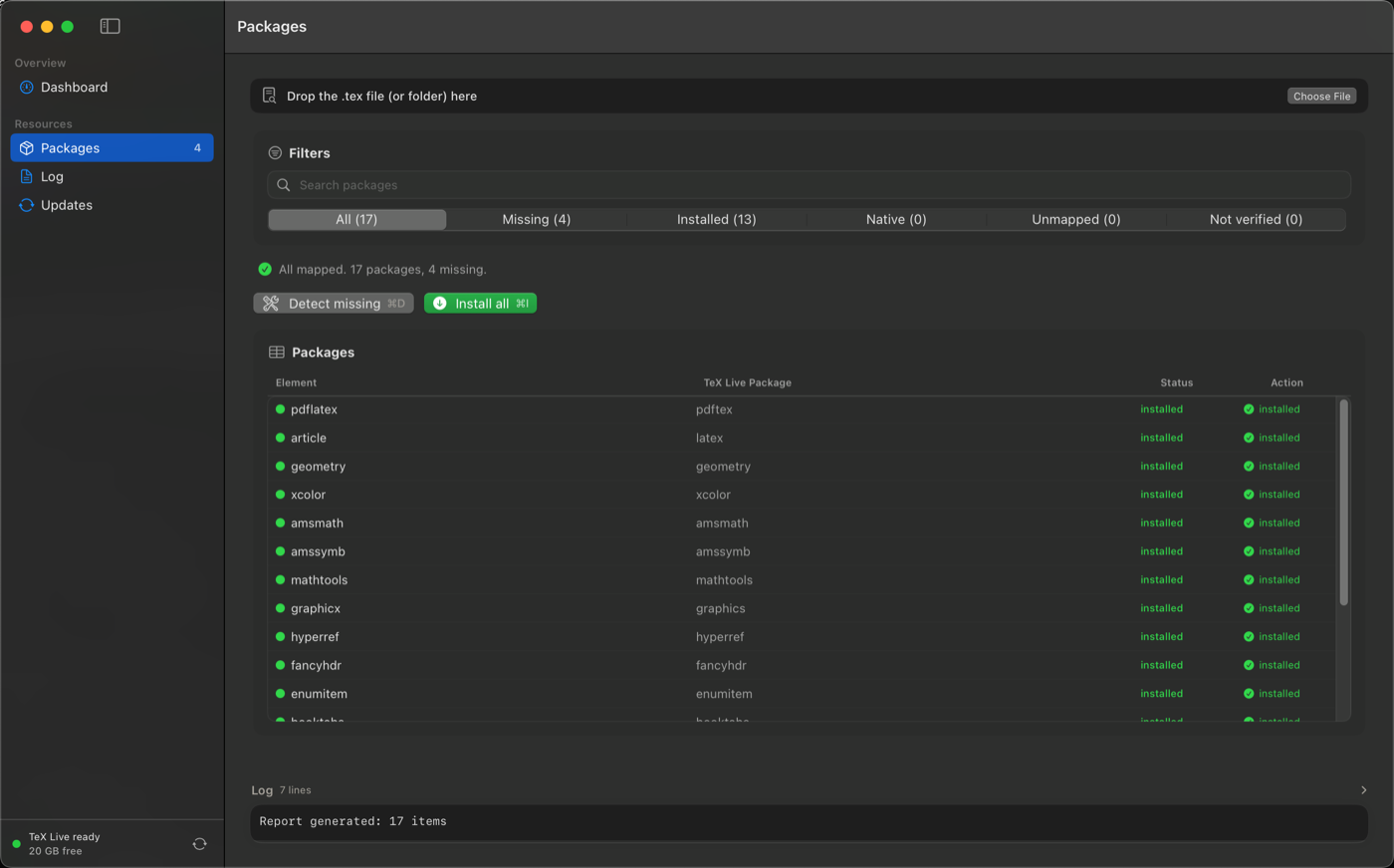Click the green status dot for hyperref

click(280, 636)
